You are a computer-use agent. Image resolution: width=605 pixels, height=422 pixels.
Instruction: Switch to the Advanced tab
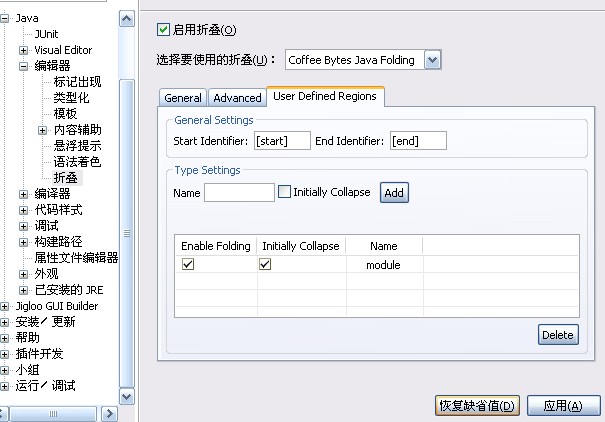(x=237, y=98)
